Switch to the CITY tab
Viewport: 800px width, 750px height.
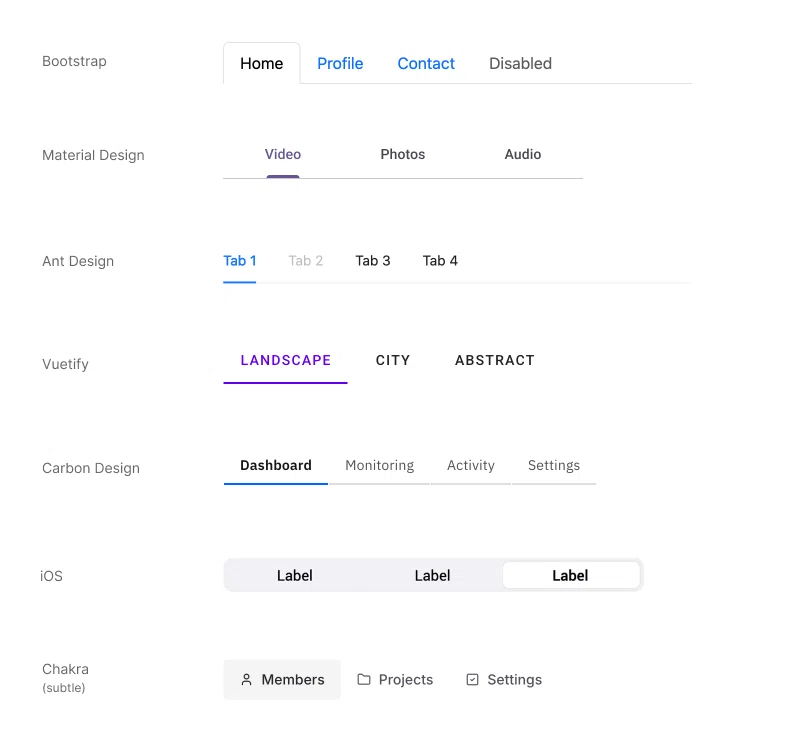tap(393, 360)
